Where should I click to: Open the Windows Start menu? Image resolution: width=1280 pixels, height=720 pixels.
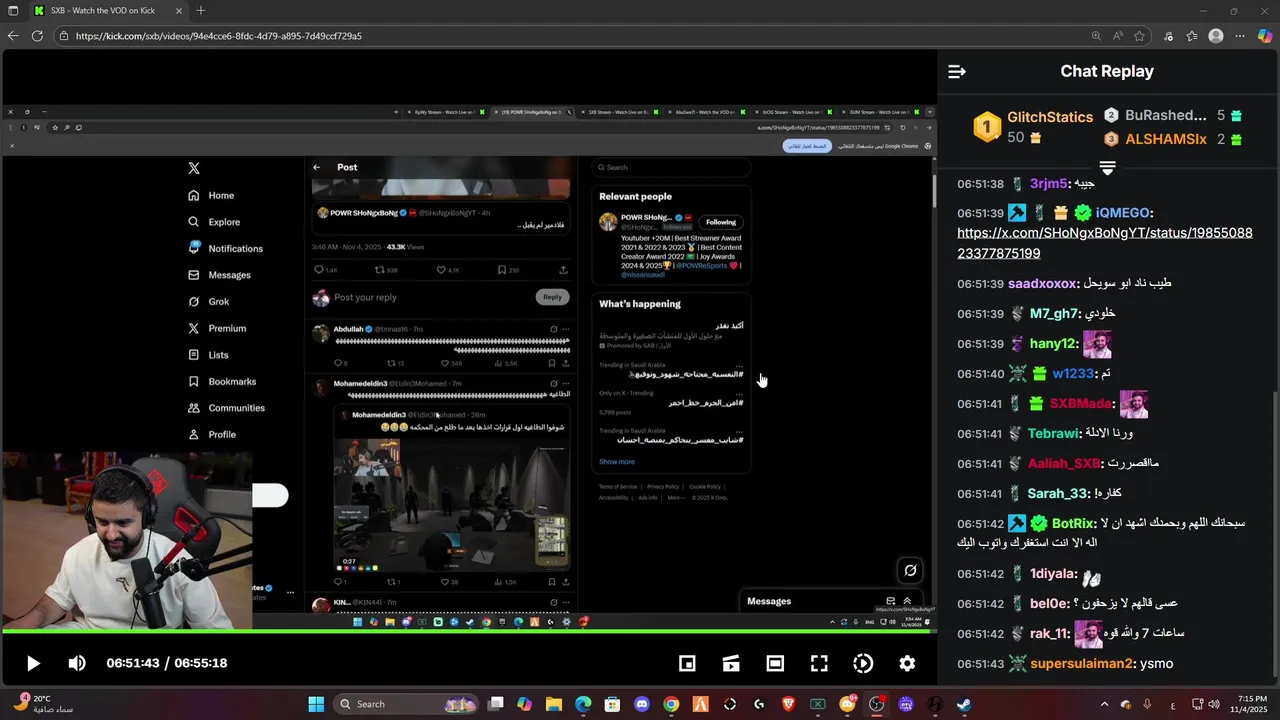tap(316, 704)
